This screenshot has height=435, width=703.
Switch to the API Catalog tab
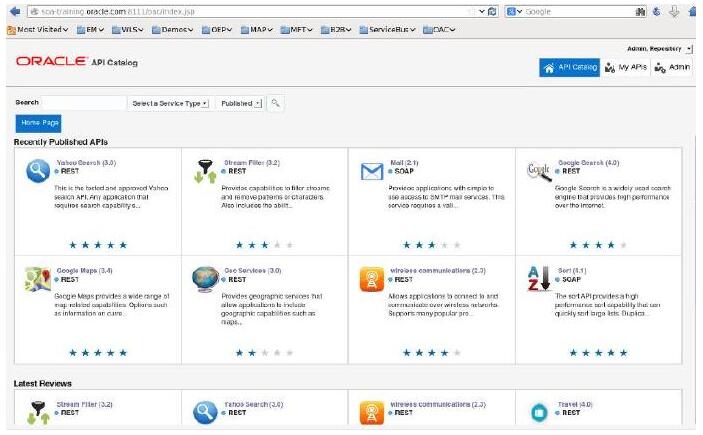click(569, 68)
